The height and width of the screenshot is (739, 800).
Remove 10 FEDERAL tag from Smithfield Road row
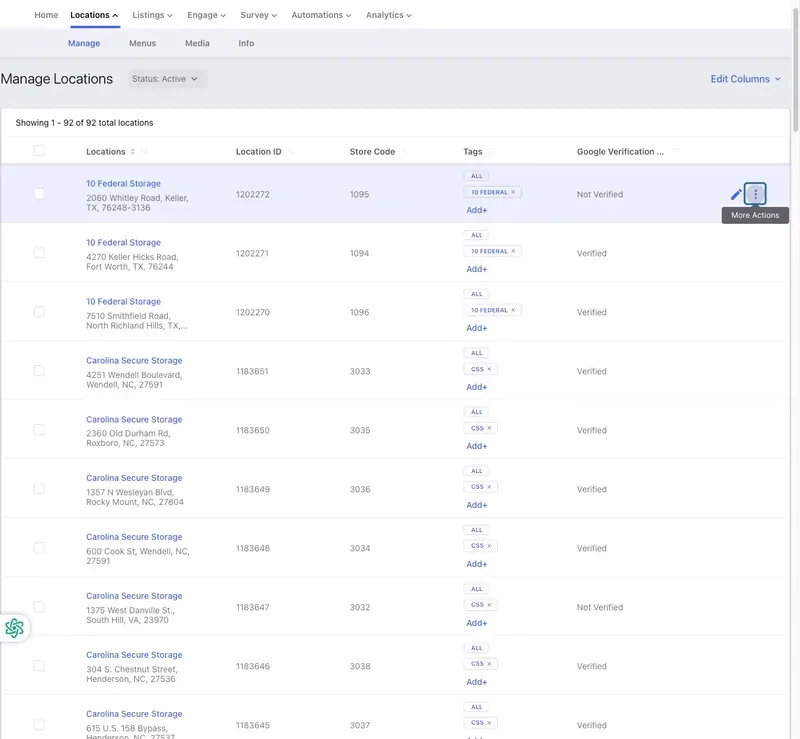(x=513, y=310)
